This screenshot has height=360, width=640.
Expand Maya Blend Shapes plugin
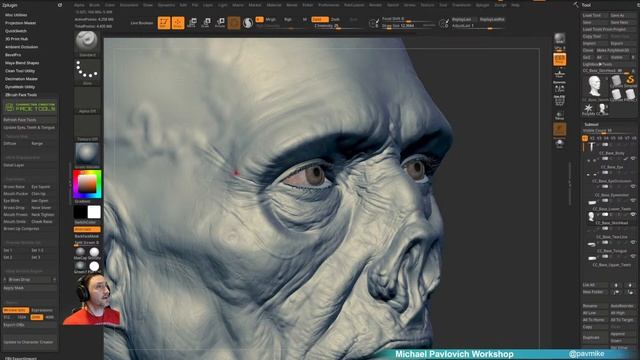click(x=22, y=63)
